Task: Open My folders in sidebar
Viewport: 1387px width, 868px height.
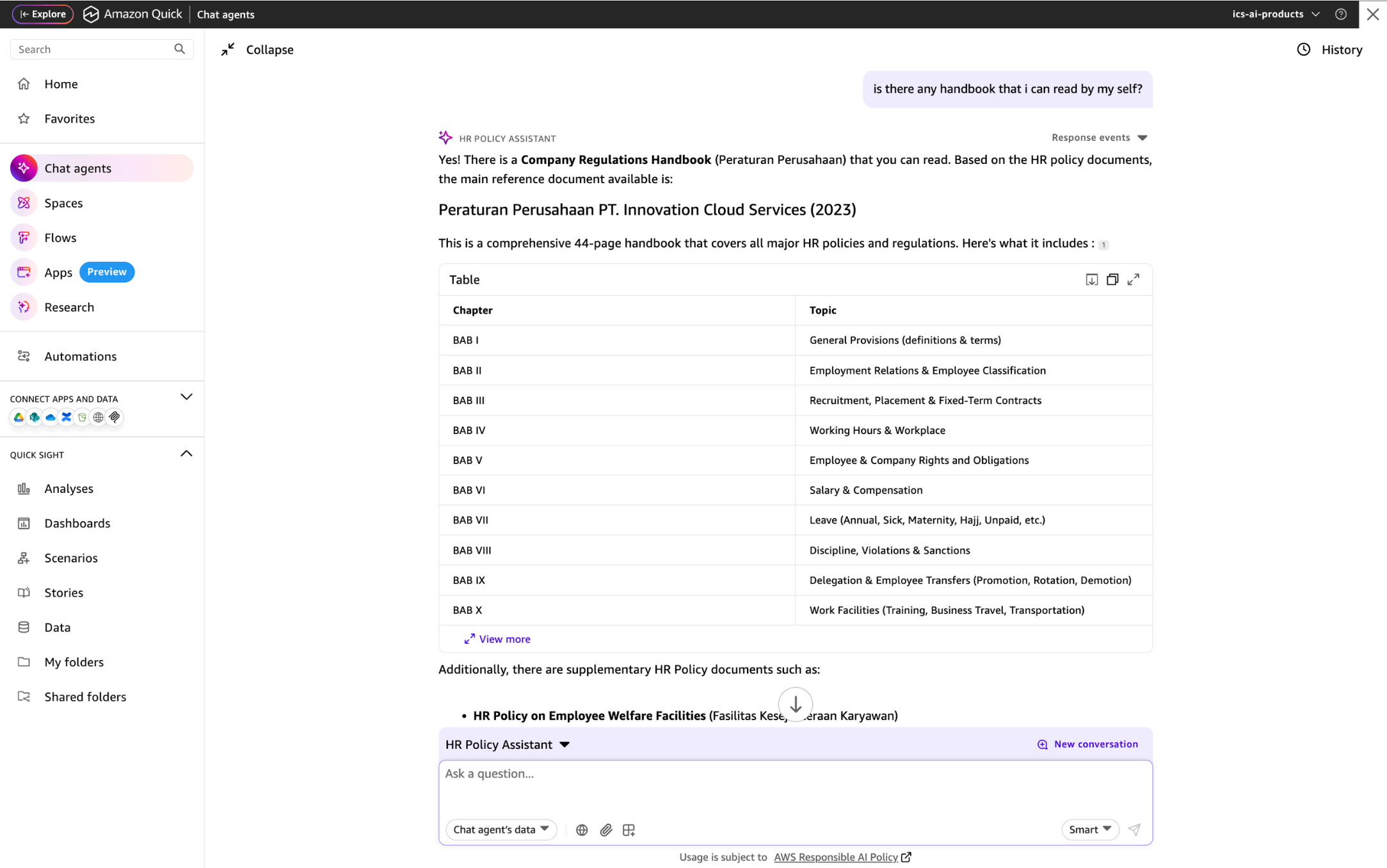Action: click(74, 662)
